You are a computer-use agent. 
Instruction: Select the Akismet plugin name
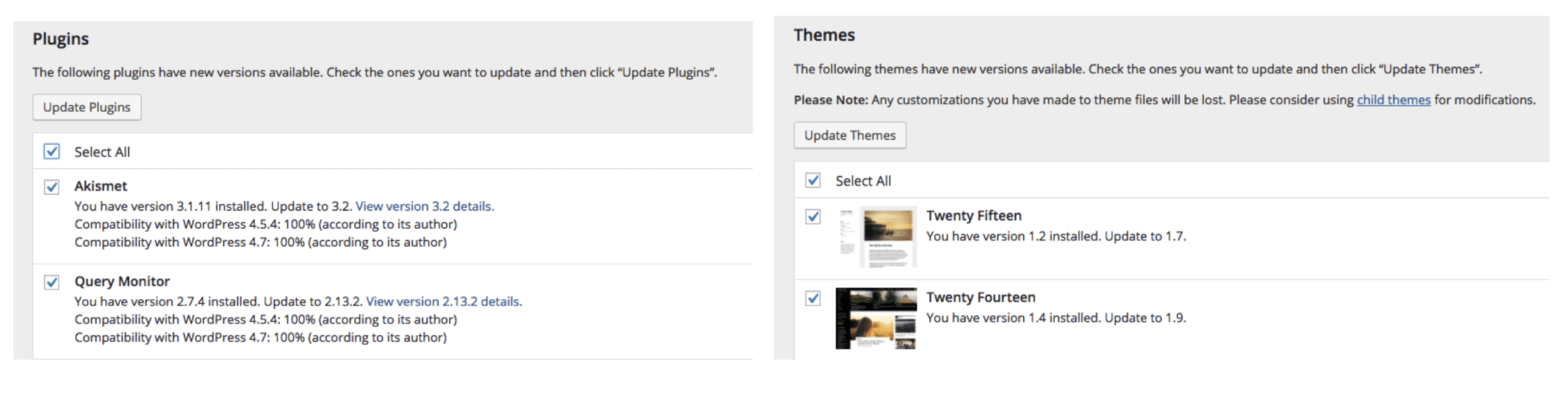coord(101,186)
